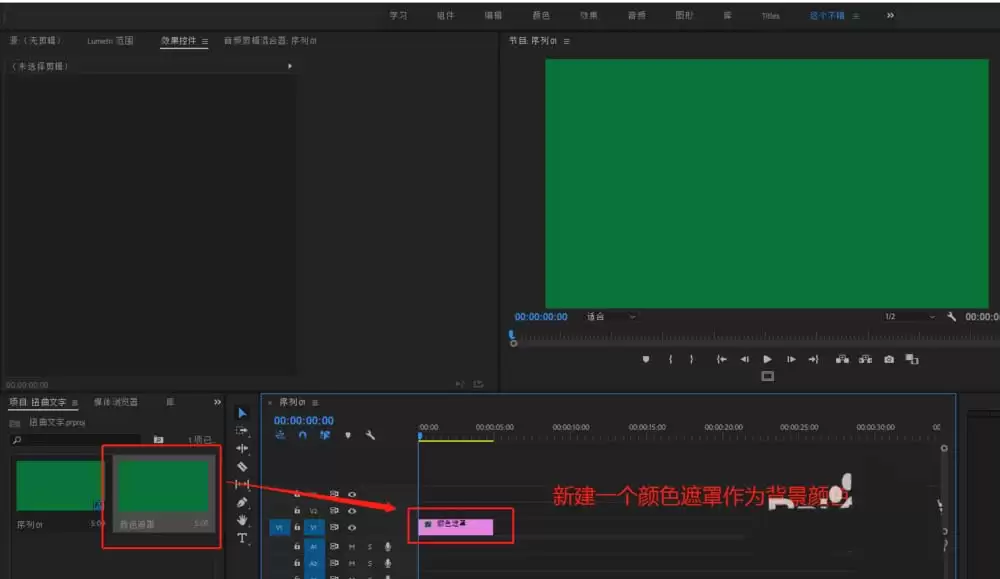Select the Hand tool

coord(241,518)
